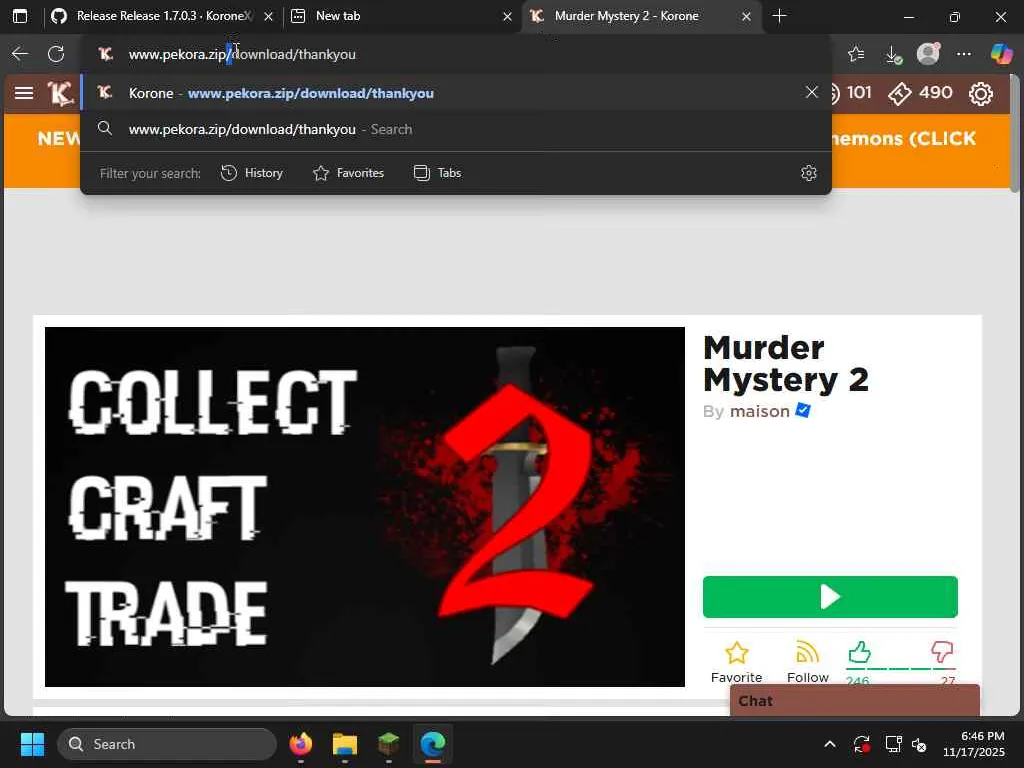Select the Search suggestion for www.pekora.zip/download/thankyou
The image size is (1024, 768).
point(455,129)
